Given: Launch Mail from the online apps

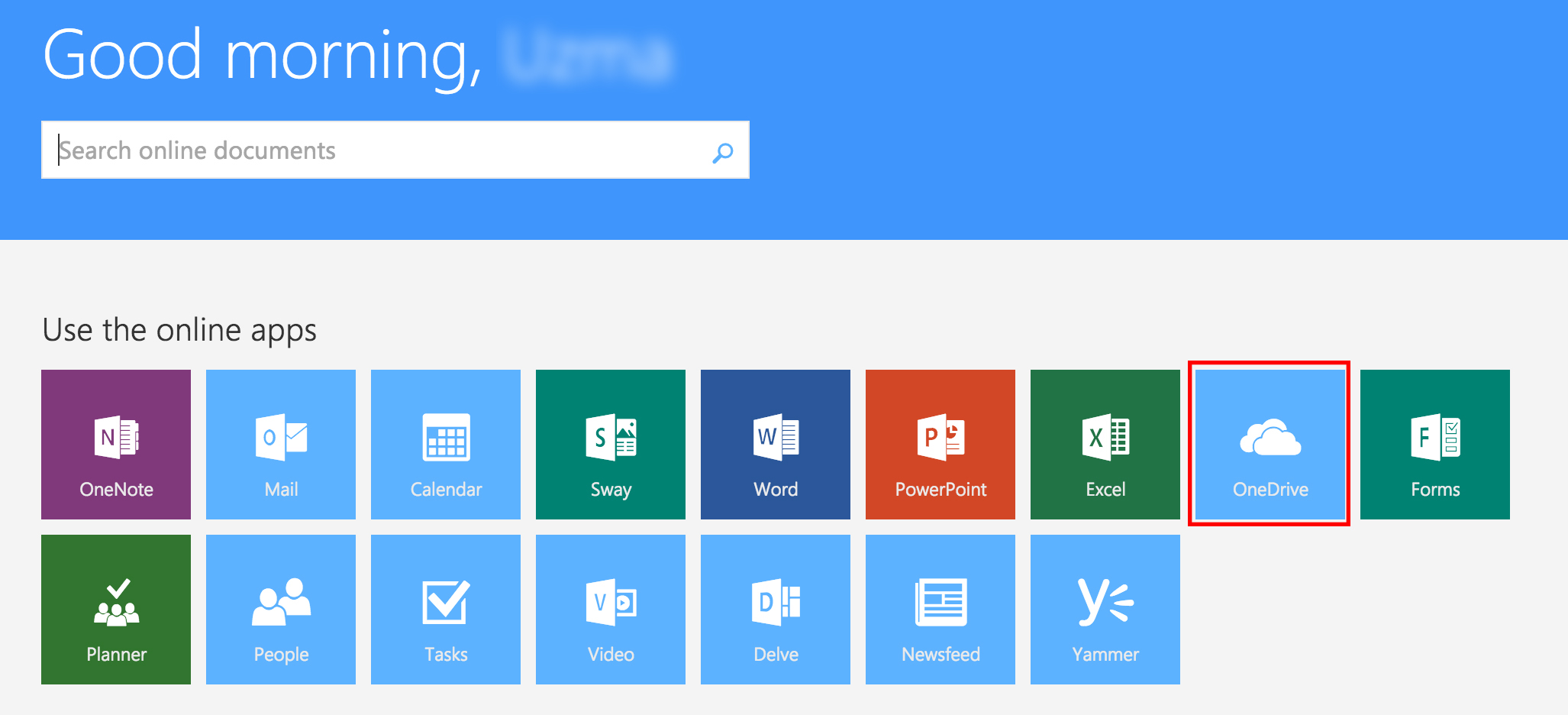Looking at the screenshot, I should [x=281, y=445].
